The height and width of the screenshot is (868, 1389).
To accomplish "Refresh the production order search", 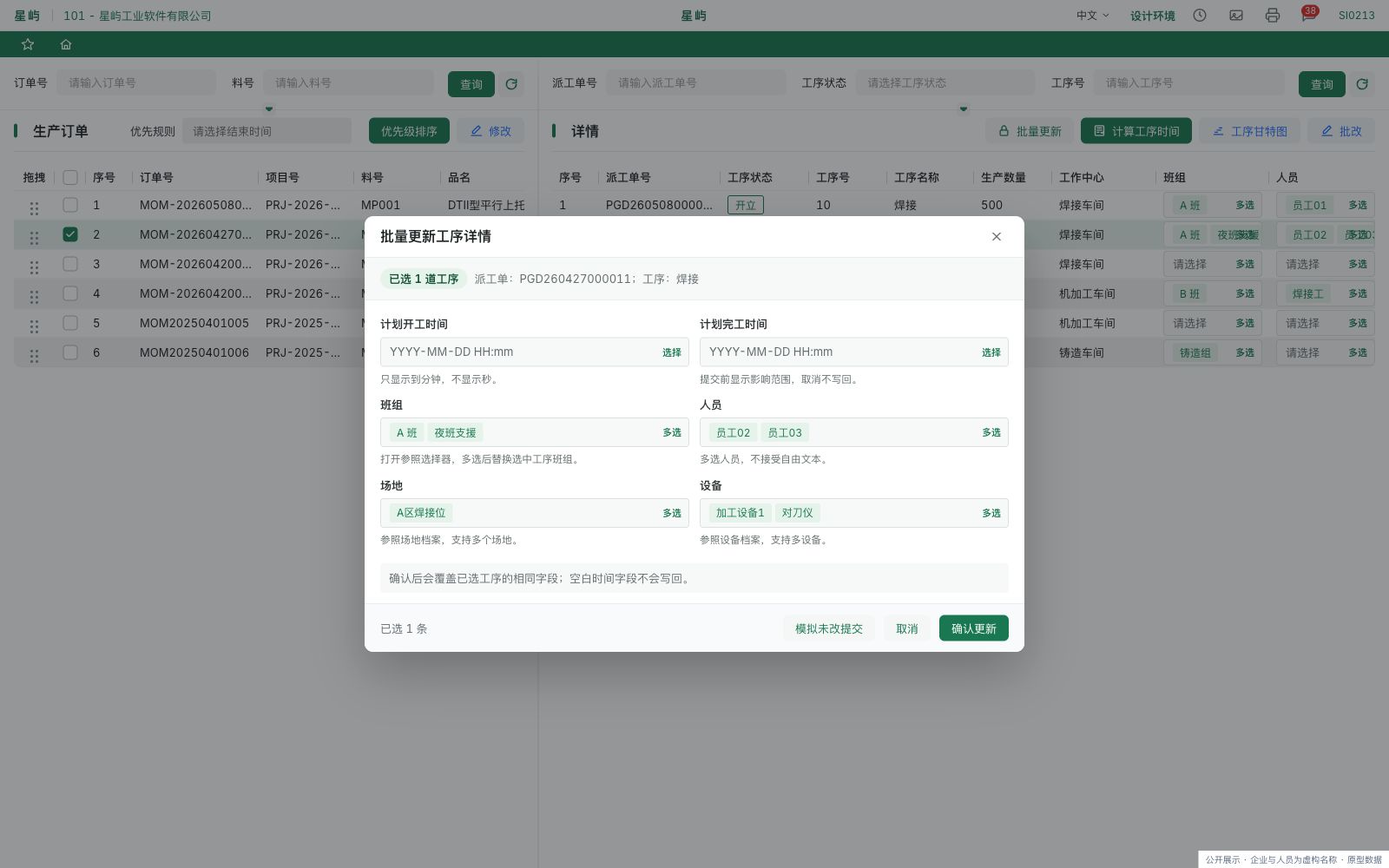I will coord(511,84).
